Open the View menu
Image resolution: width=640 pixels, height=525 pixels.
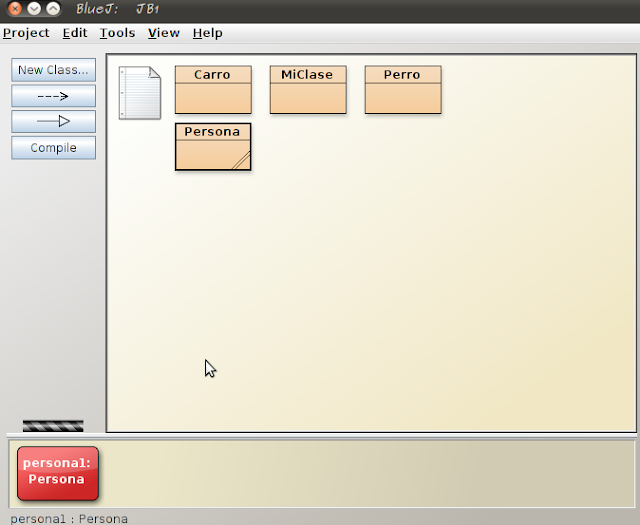164,33
